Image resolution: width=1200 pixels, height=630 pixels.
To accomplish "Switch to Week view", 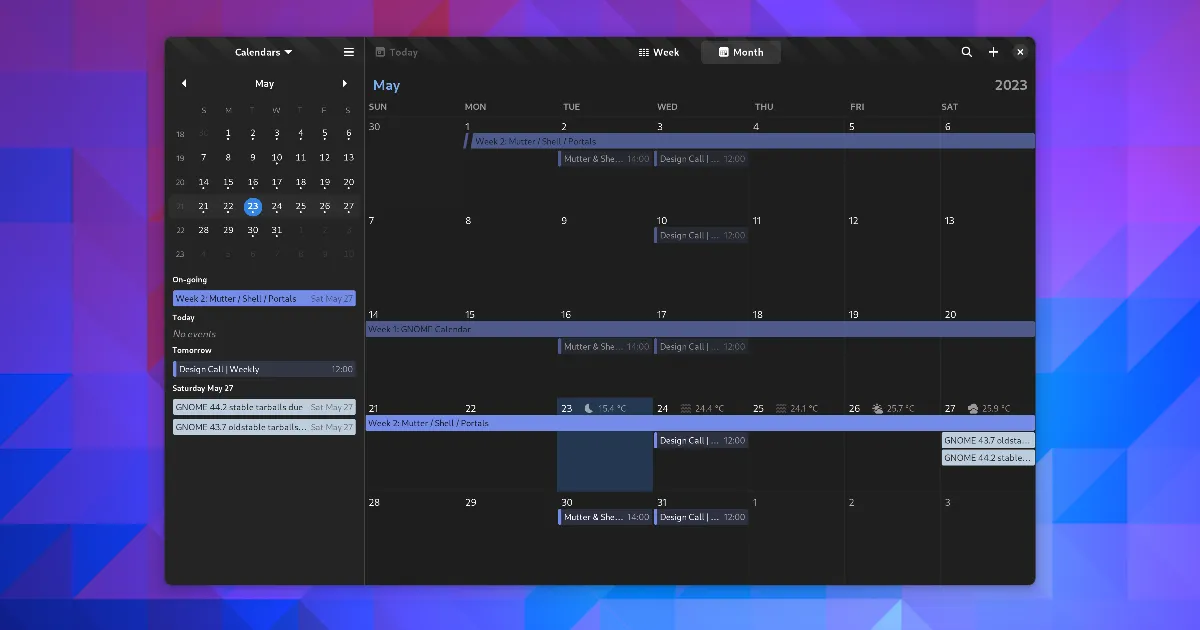I will coord(659,52).
